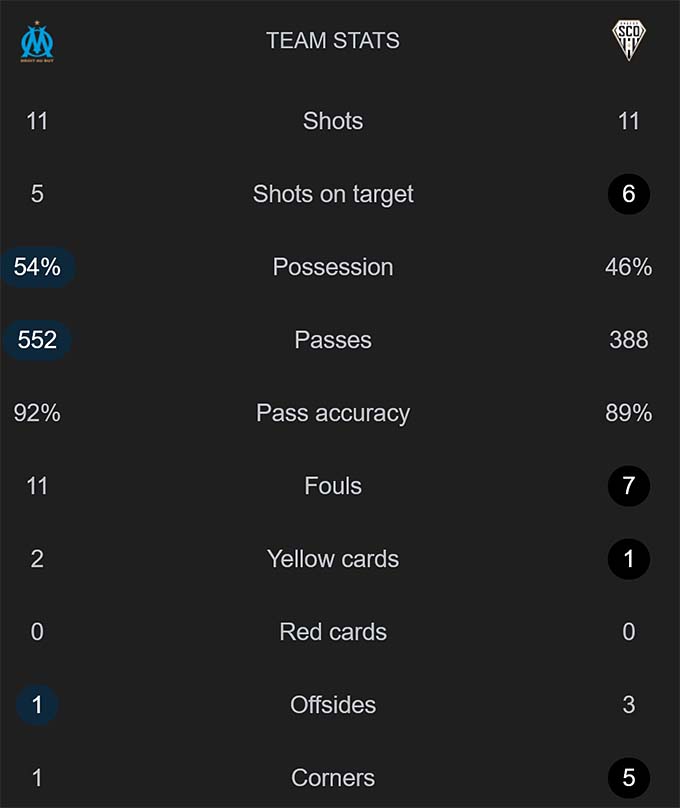
Task: Click the 552 passes highlighted badge
Action: click(x=37, y=340)
